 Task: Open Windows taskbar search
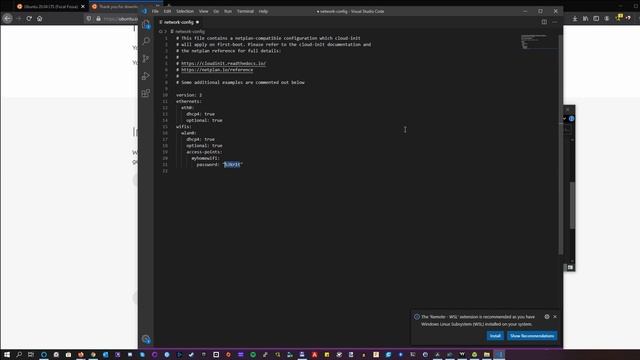19,354
